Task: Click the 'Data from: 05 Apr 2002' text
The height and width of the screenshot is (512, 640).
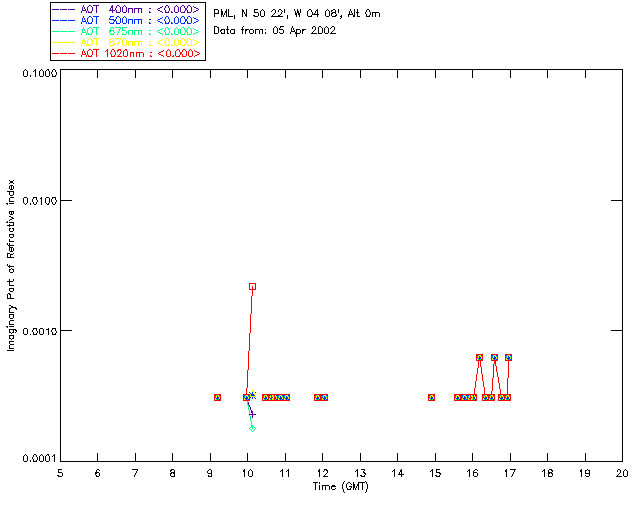Action: [275, 31]
